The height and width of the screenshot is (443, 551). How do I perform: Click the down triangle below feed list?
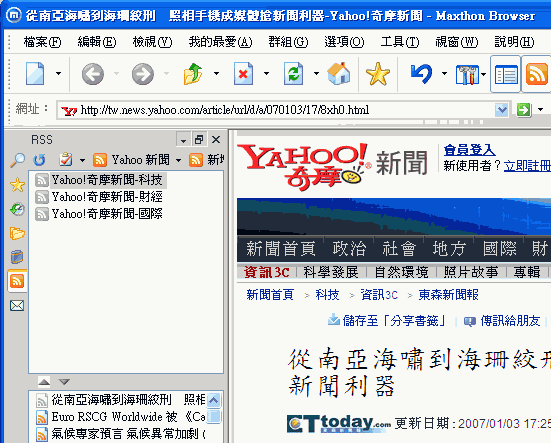point(64,382)
